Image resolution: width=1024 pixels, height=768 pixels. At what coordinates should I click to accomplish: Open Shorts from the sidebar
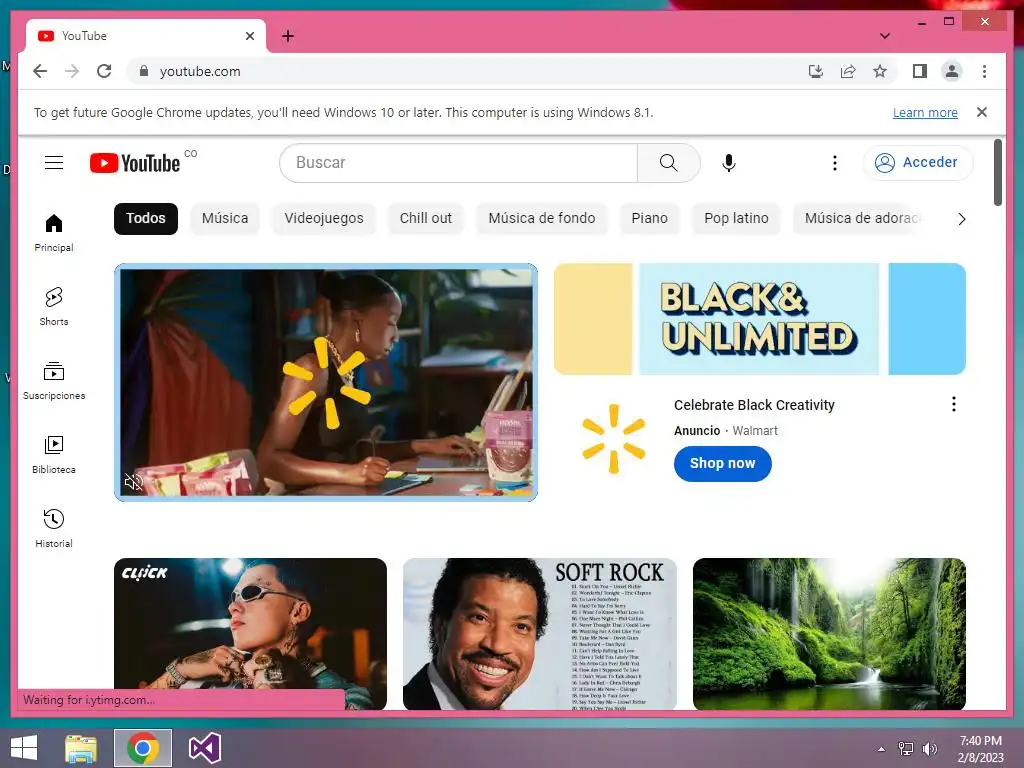click(54, 306)
